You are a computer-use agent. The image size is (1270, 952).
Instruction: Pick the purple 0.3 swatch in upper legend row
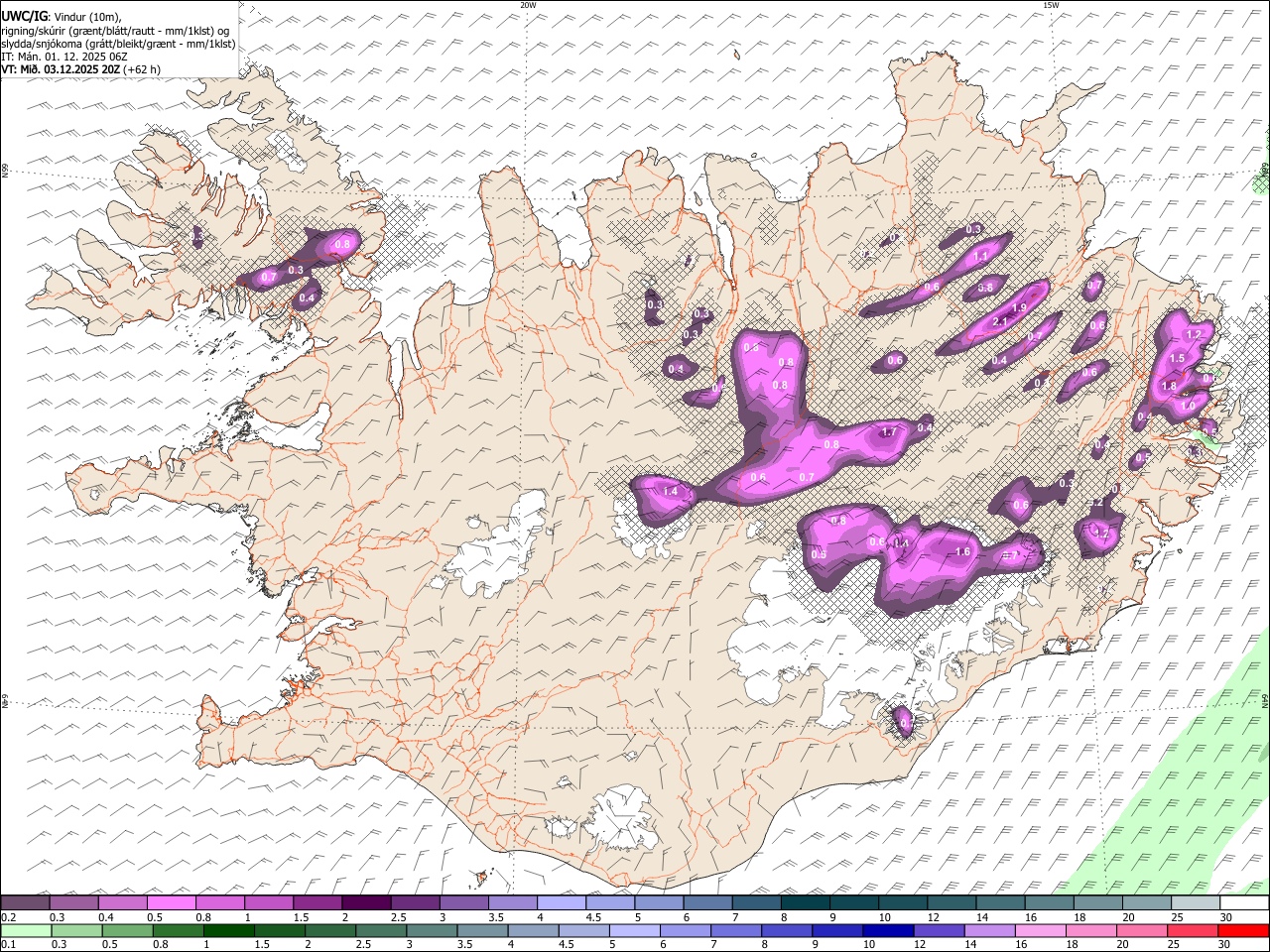point(73,903)
